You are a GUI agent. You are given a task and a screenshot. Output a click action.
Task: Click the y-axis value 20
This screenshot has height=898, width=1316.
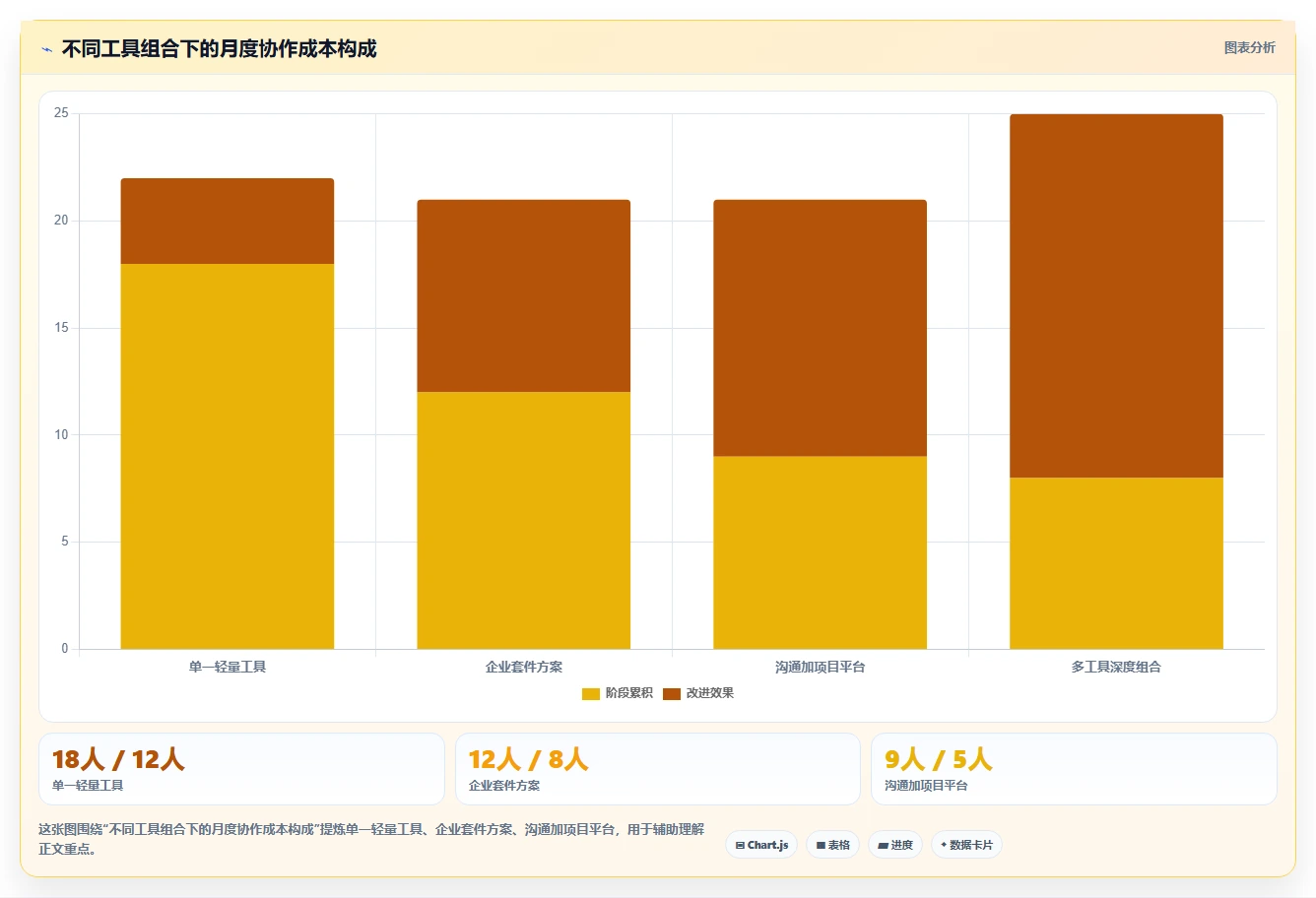62,221
